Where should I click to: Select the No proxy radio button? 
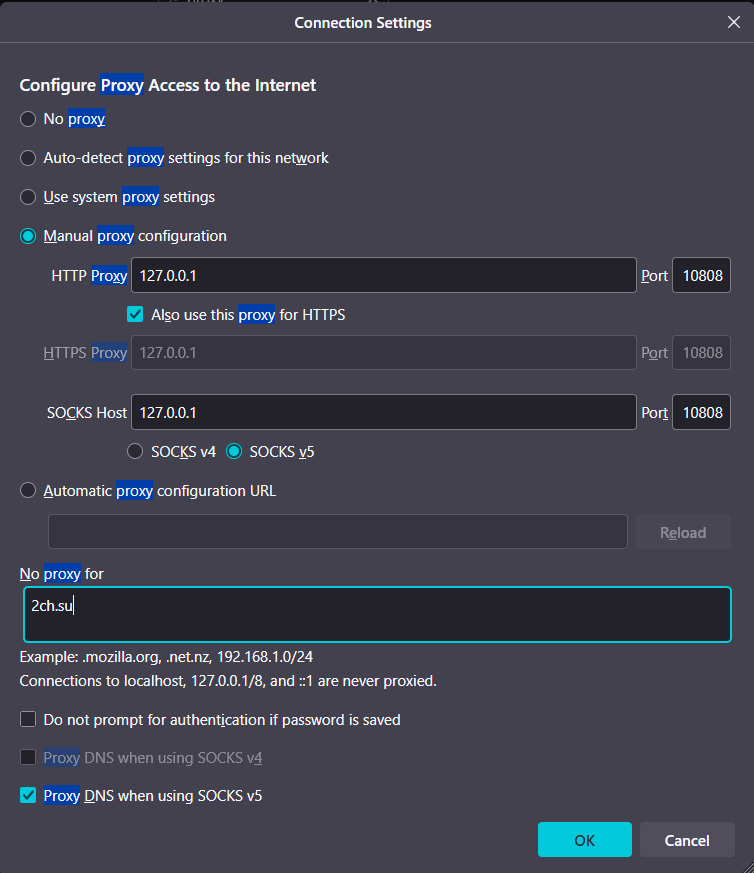coord(28,119)
